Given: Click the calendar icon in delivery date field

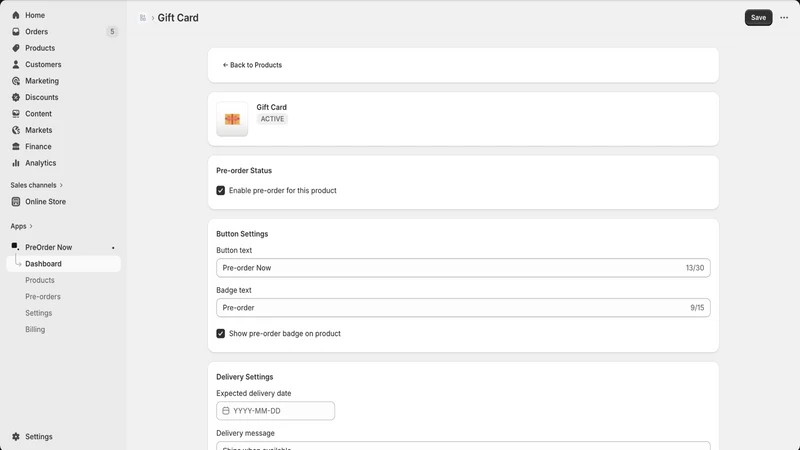Looking at the screenshot, I should 226,411.
